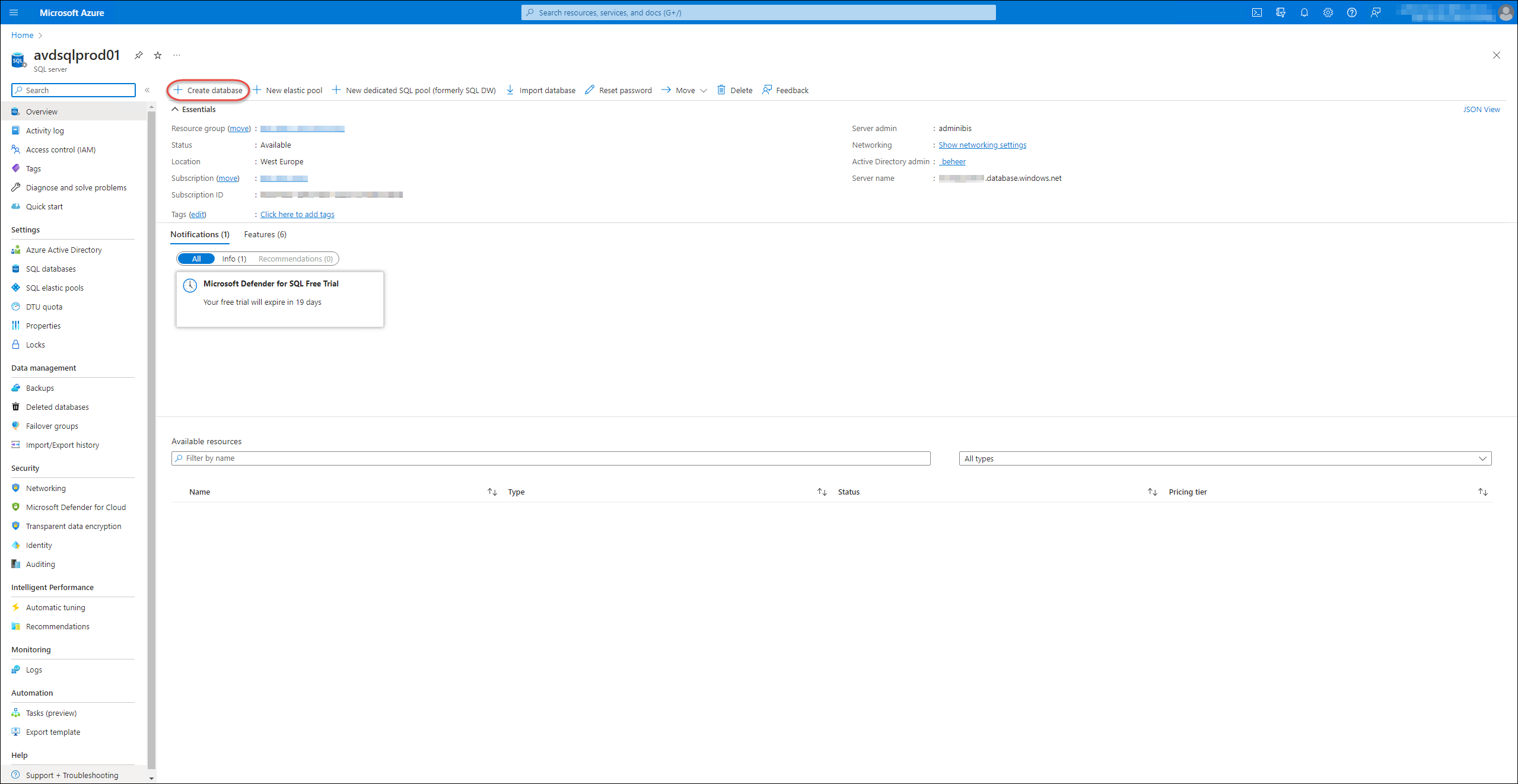Open Tags in the sidebar
1518x784 pixels.
click(x=74, y=168)
